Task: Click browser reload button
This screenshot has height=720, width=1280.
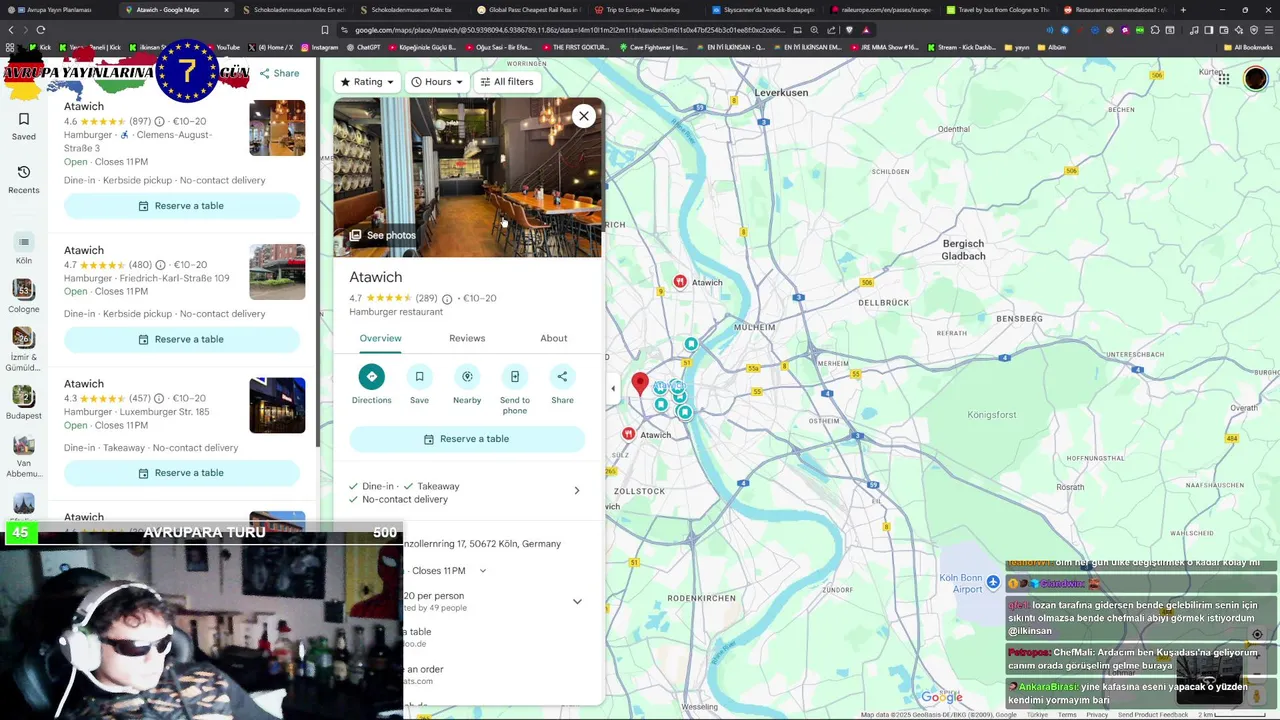Action: [40, 30]
